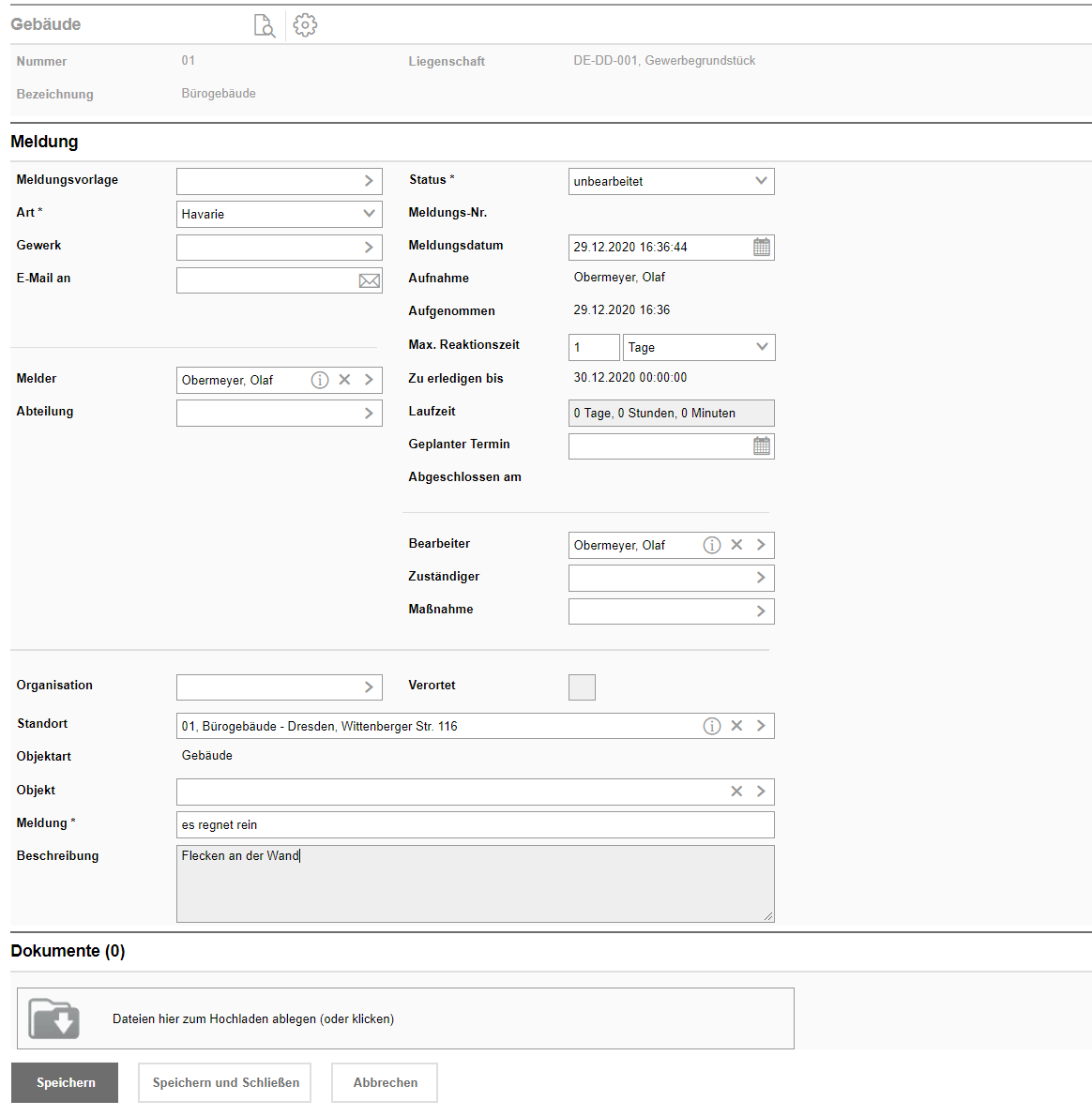This screenshot has height=1116, width=1092.
Task: Open Melder selection arrow
Action: pyautogui.click(x=369, y=380)
